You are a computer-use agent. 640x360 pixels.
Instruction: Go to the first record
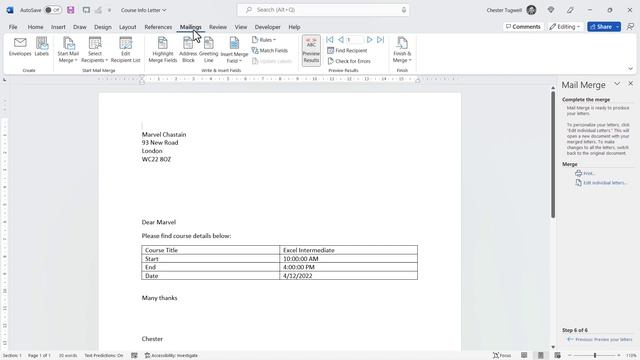(x=330, y=40)
